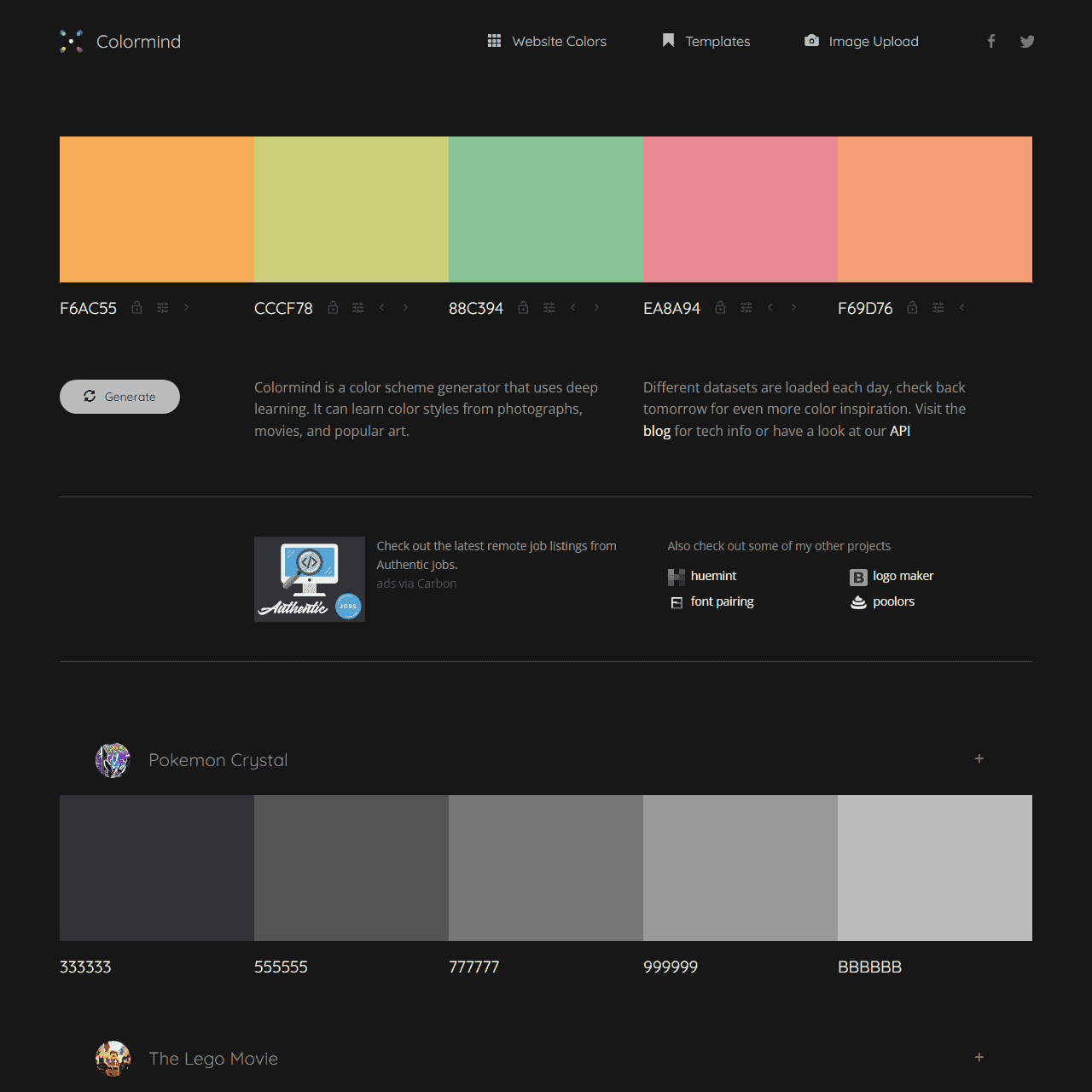Click the poolors project icon
This screenshot has height=1092, width=1092.
click(857, 601)
